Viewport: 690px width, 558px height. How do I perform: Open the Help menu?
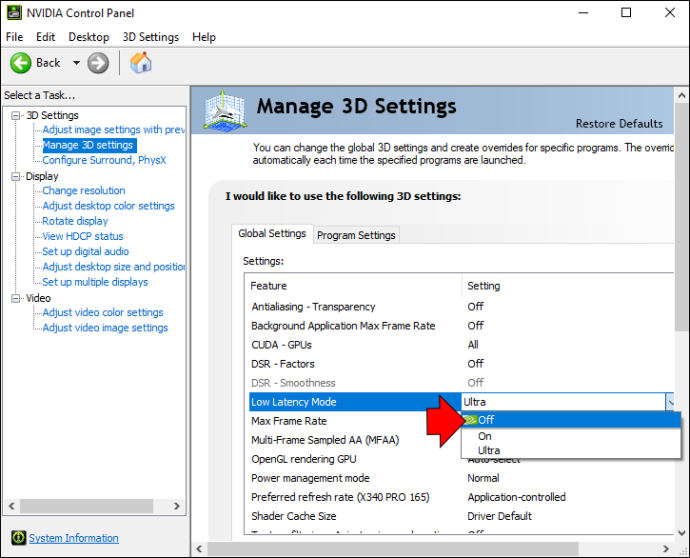(204, 37)
